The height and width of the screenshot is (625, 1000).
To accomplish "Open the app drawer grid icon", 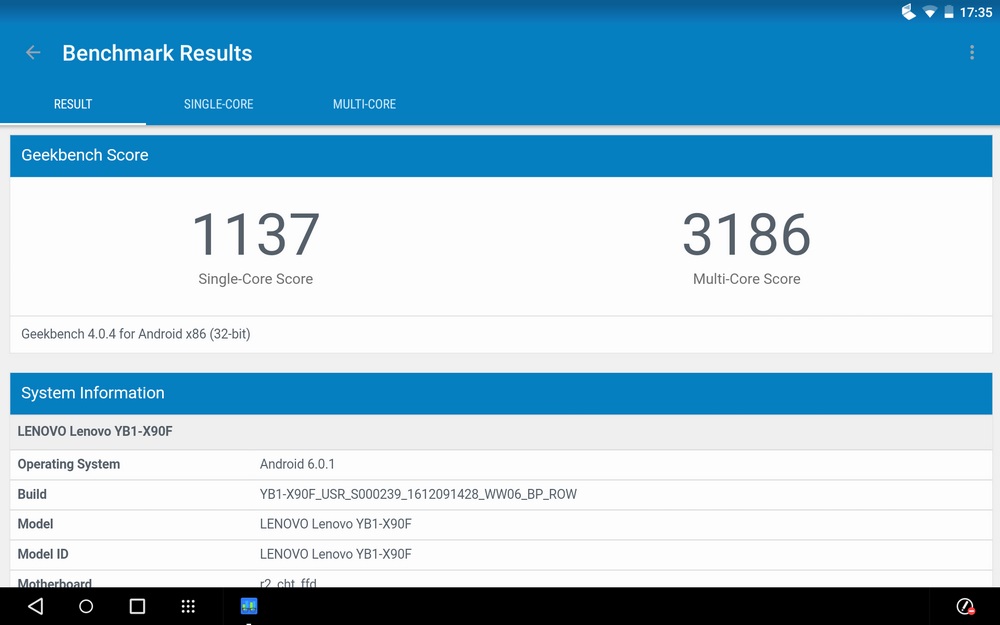I will [x=188, y=606].
